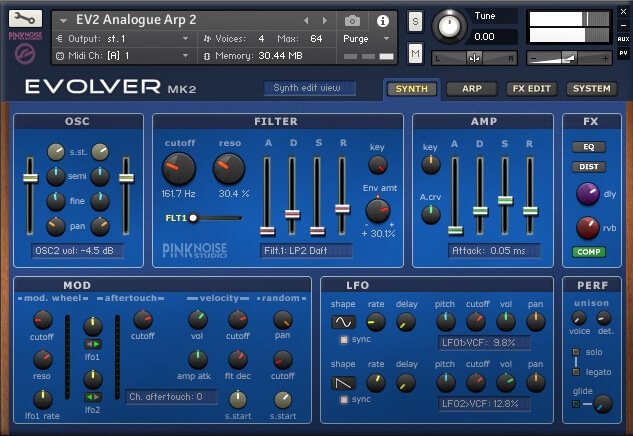Viewport: 633px width, 436px height.
Task: Adjust the unison voice knob
Action: point(578,318)
